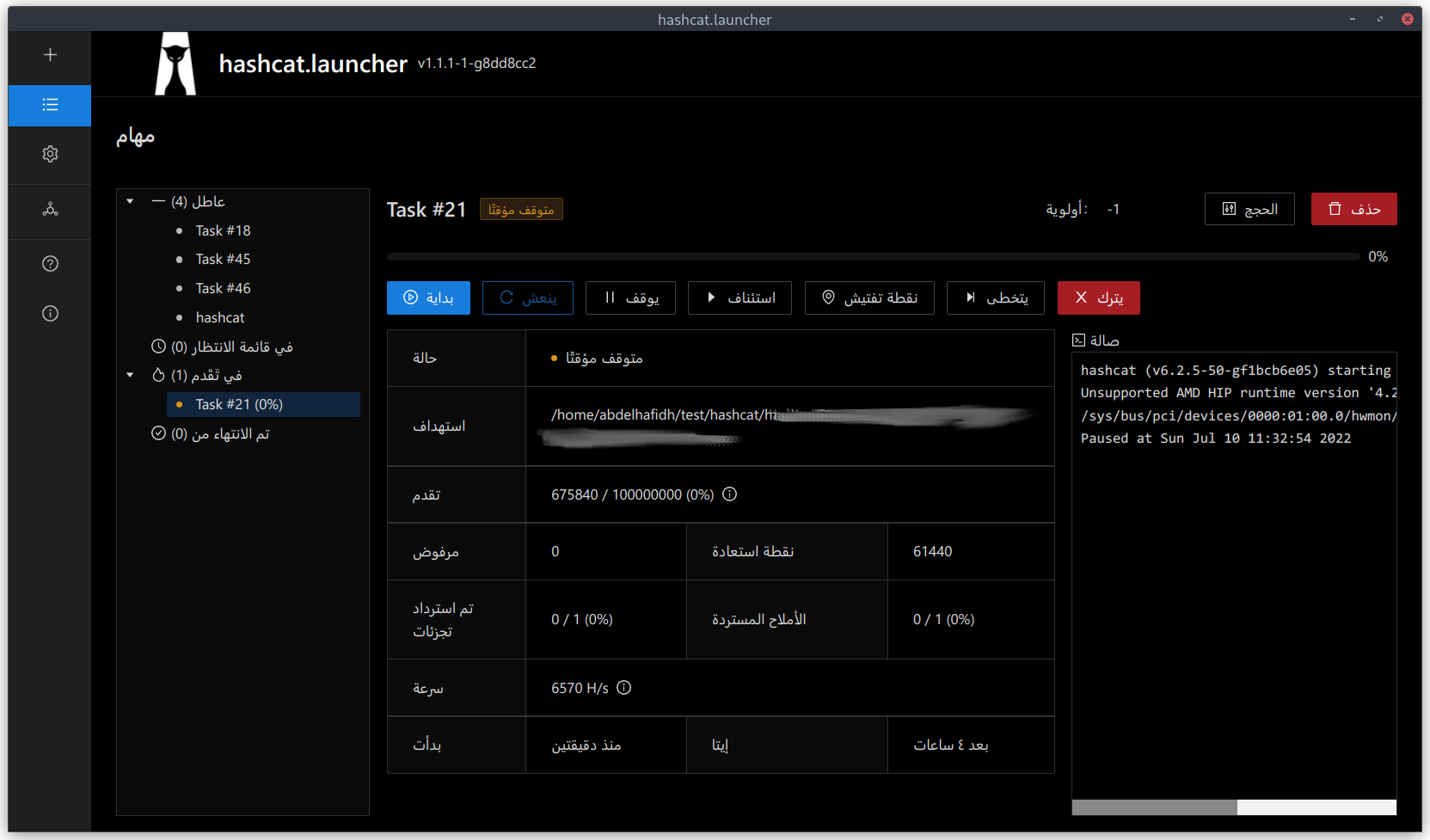Open the الحجج arguments button
Viewport: 1430px width, 840px height.
click(x=1249, y=209)
